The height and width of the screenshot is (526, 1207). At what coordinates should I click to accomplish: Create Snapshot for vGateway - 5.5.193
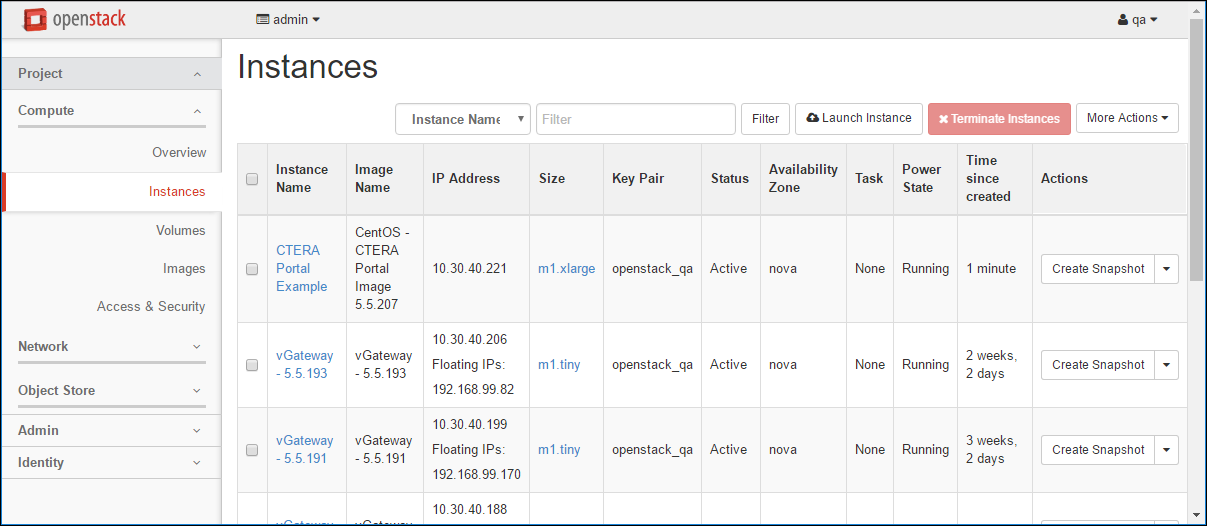tap(1098, 365)
